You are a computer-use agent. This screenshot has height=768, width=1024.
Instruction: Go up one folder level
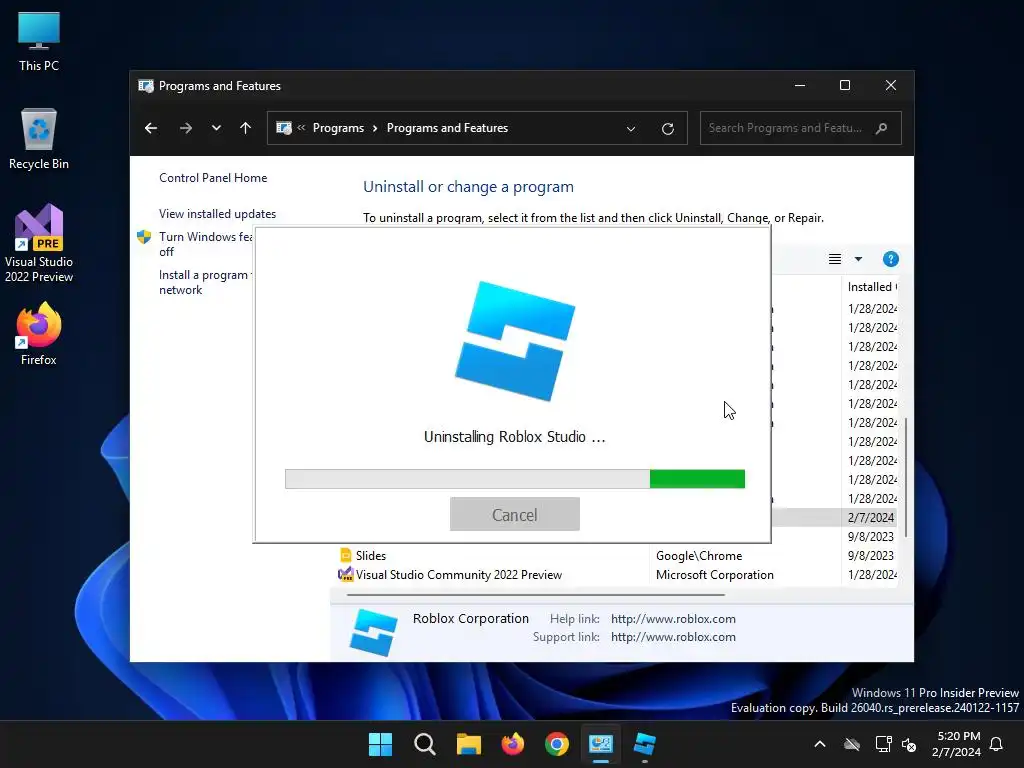[246, 128]
